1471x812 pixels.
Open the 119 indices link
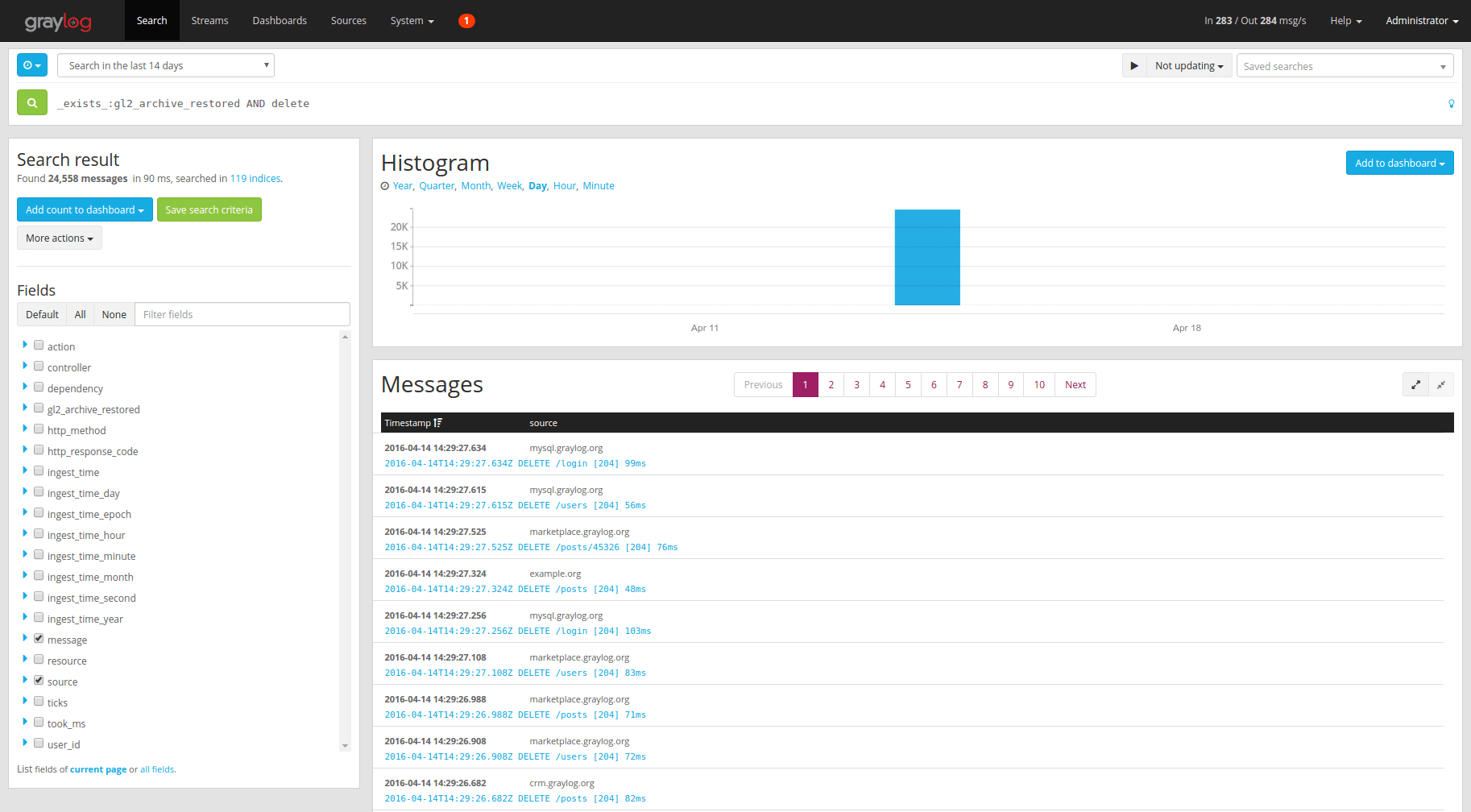255,178
